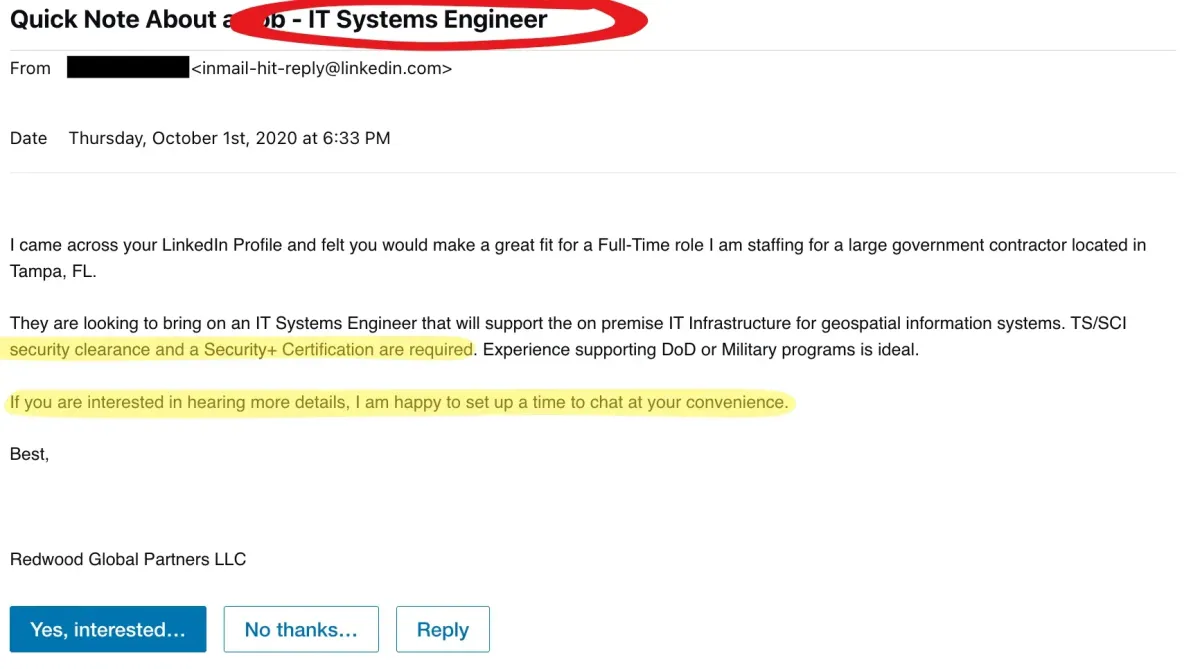Screen dimensions: 1200x669
Task: Click highlighted "Security+ Certification are required" text
Action: (338, 350)
